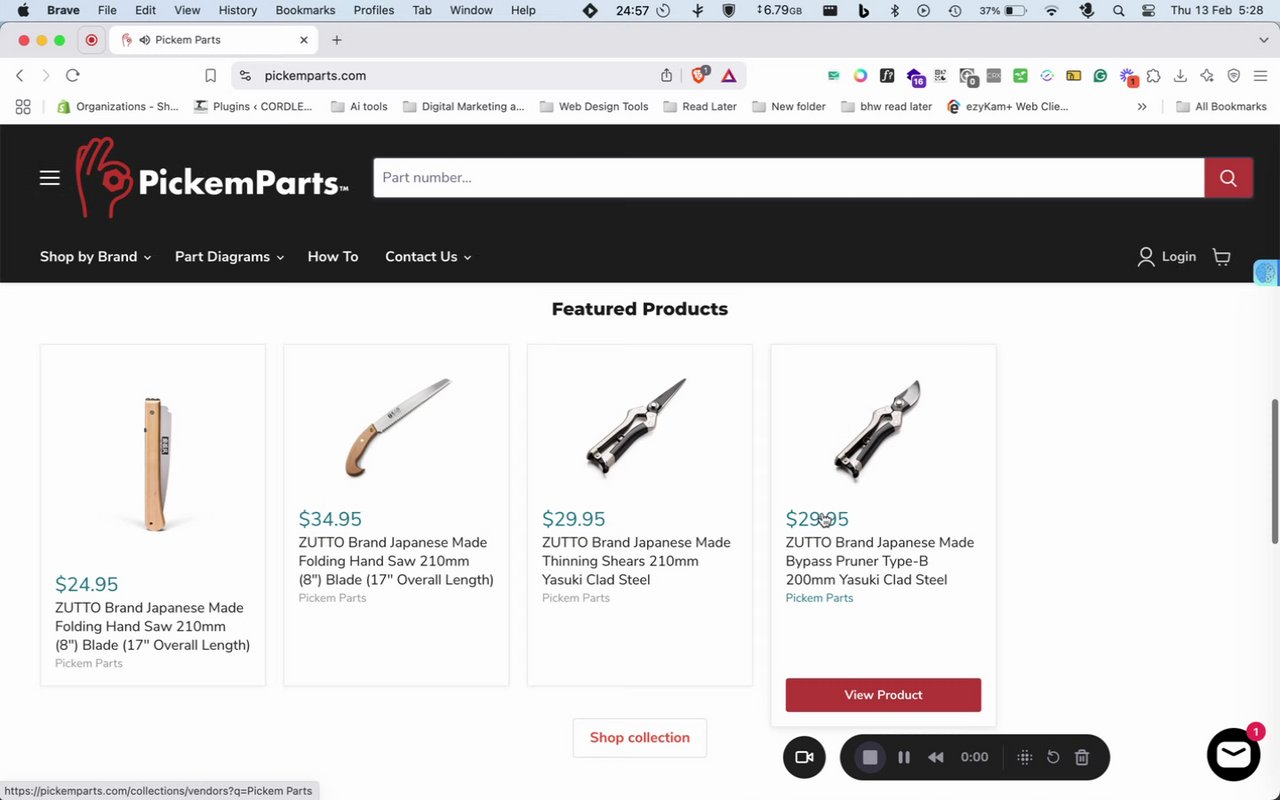The width and height of the screenshot is (1280, 800).
Task: Click the Pickem Parts vendor link under Bypass Pruner
Action: tap(819, 598)
